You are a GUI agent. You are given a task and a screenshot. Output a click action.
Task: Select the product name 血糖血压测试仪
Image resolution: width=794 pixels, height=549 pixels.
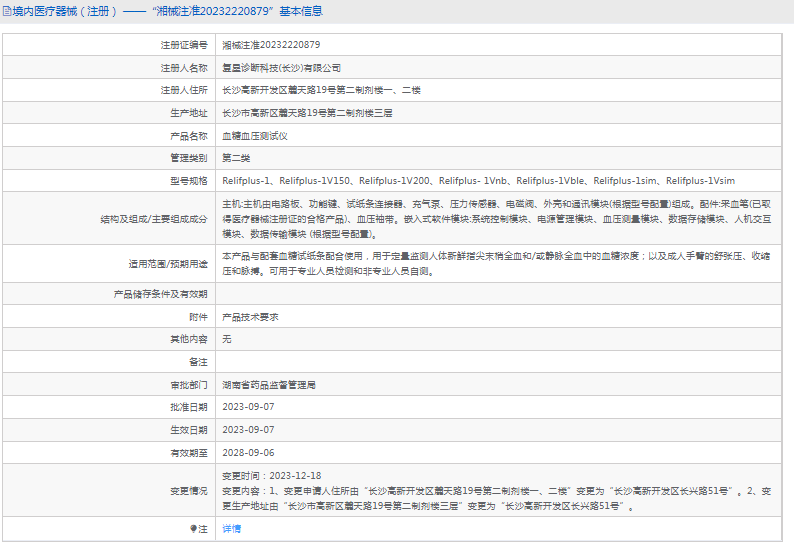coord(255,136)
